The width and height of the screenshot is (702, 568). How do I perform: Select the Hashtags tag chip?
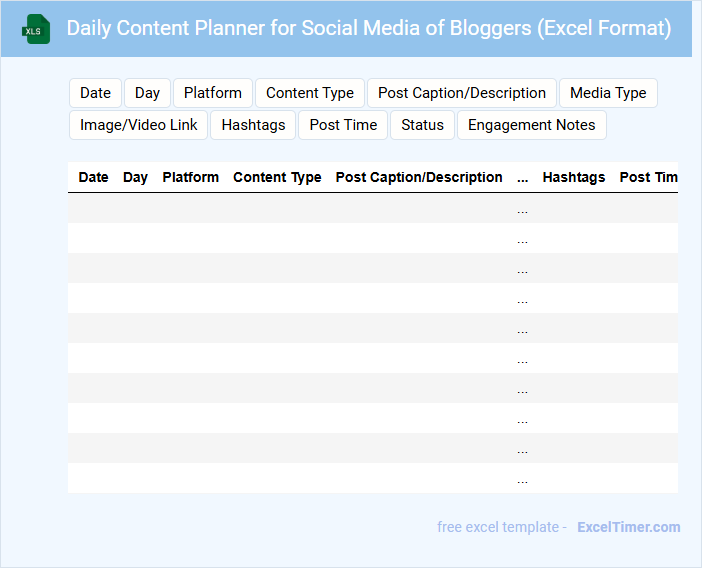[253, 125]
